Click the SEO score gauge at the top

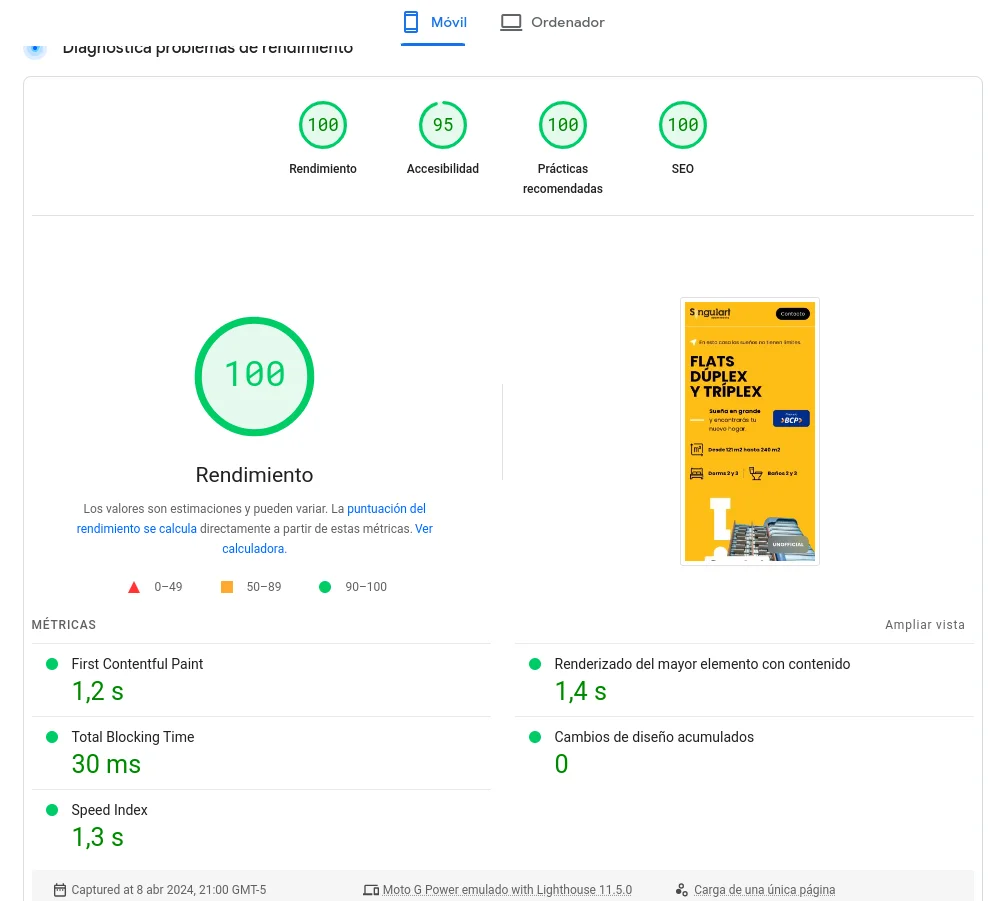coord(682,124)
